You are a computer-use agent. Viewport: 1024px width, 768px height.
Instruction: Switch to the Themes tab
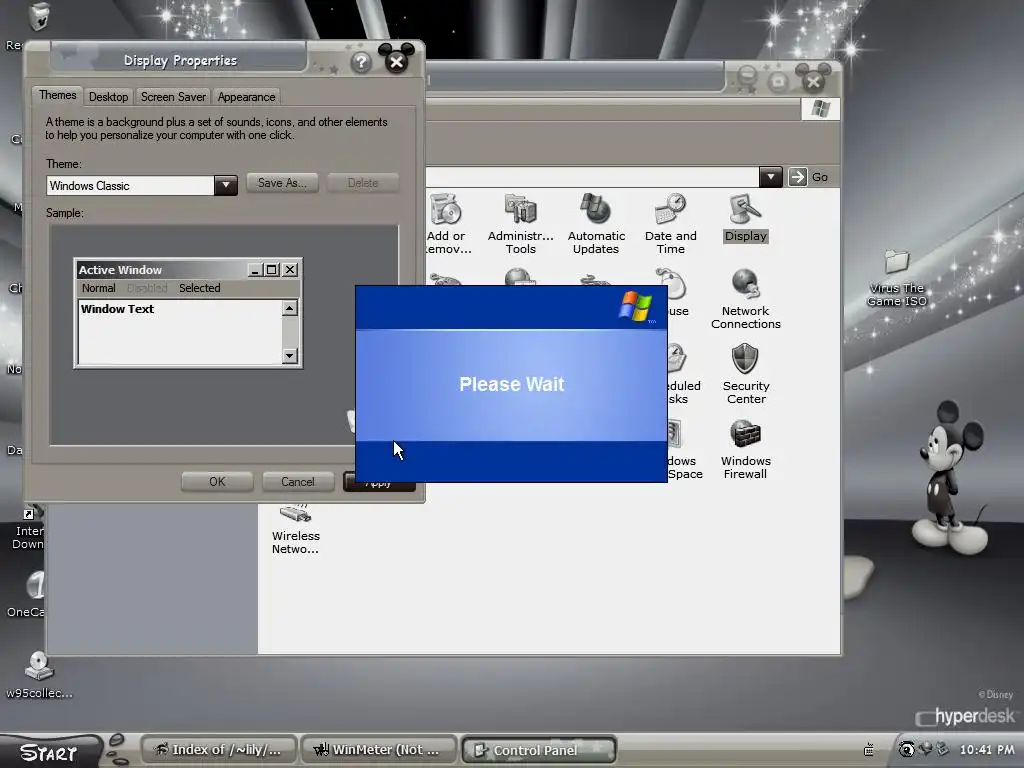tap(57, 95)
